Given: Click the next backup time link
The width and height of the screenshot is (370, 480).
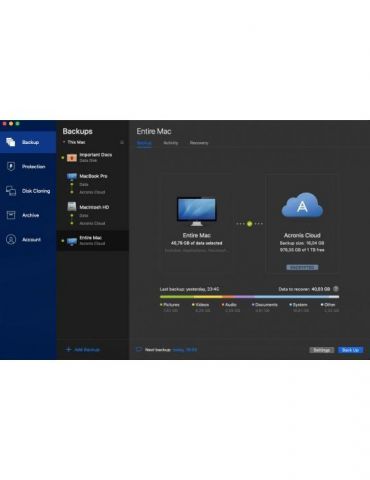Looking at the screenshot, I should [x=185, y=350].
